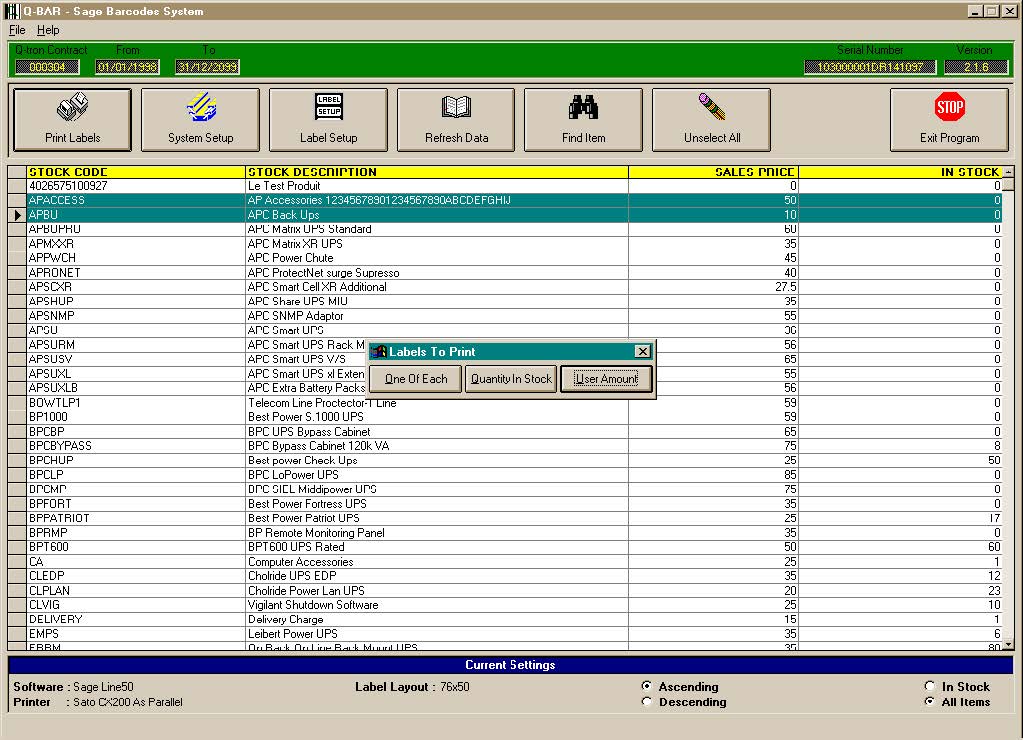Open the Help menu

[48, 30]
